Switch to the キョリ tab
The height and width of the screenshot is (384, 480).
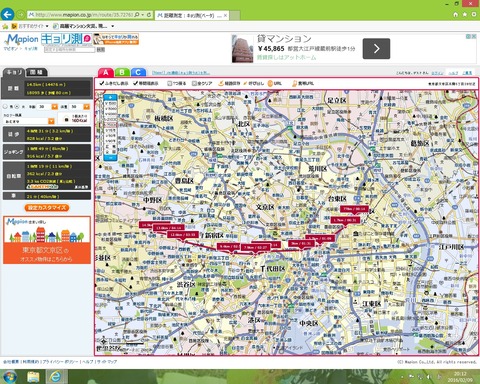coord(13,72)
